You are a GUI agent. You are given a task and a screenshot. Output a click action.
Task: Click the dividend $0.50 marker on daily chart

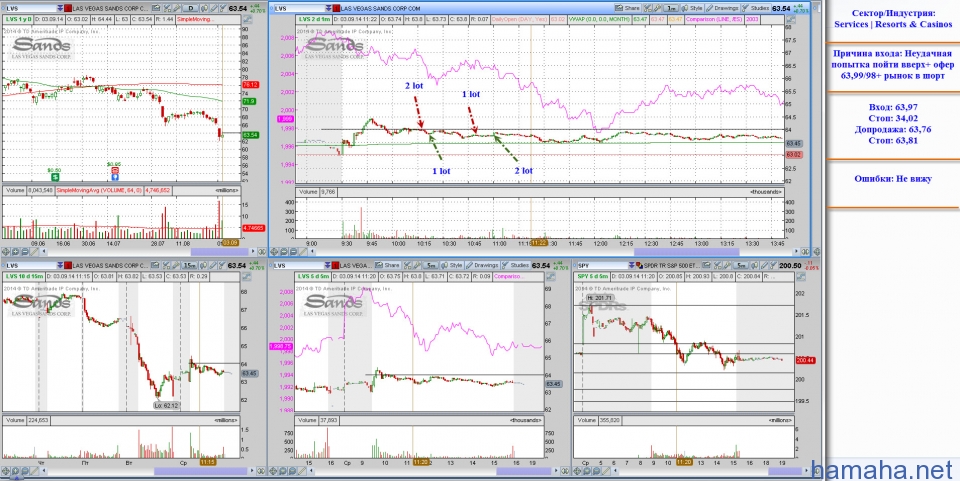(54, 177)
